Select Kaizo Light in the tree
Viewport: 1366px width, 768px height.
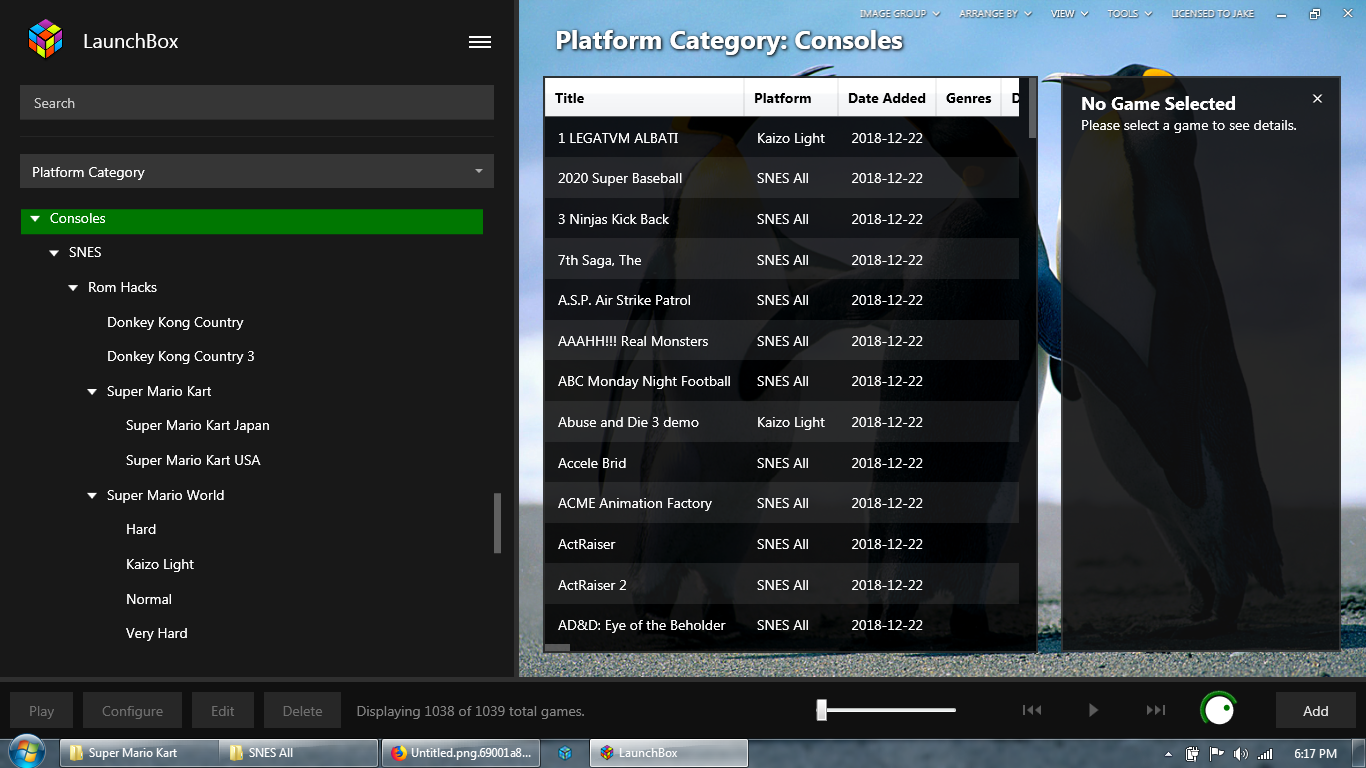pyautogui.click(x=160, y=564)
